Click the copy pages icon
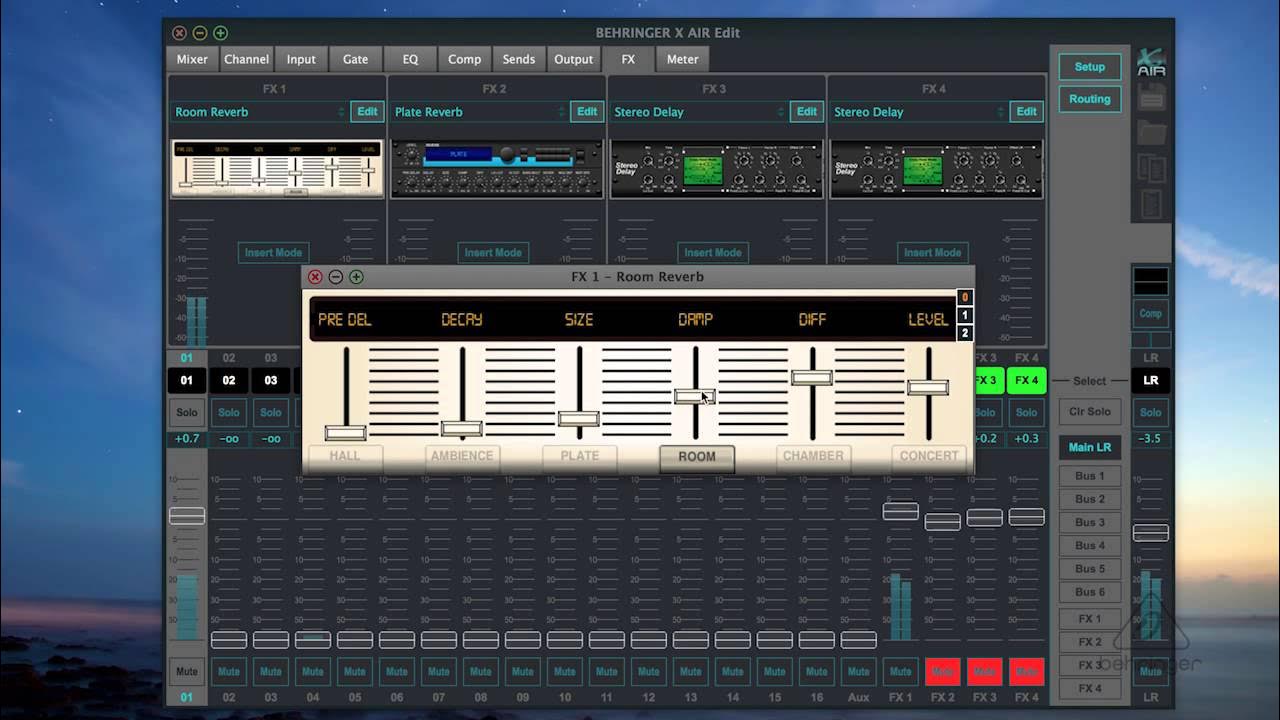Screen dimensions: 1280x720 coord(1152,168)
